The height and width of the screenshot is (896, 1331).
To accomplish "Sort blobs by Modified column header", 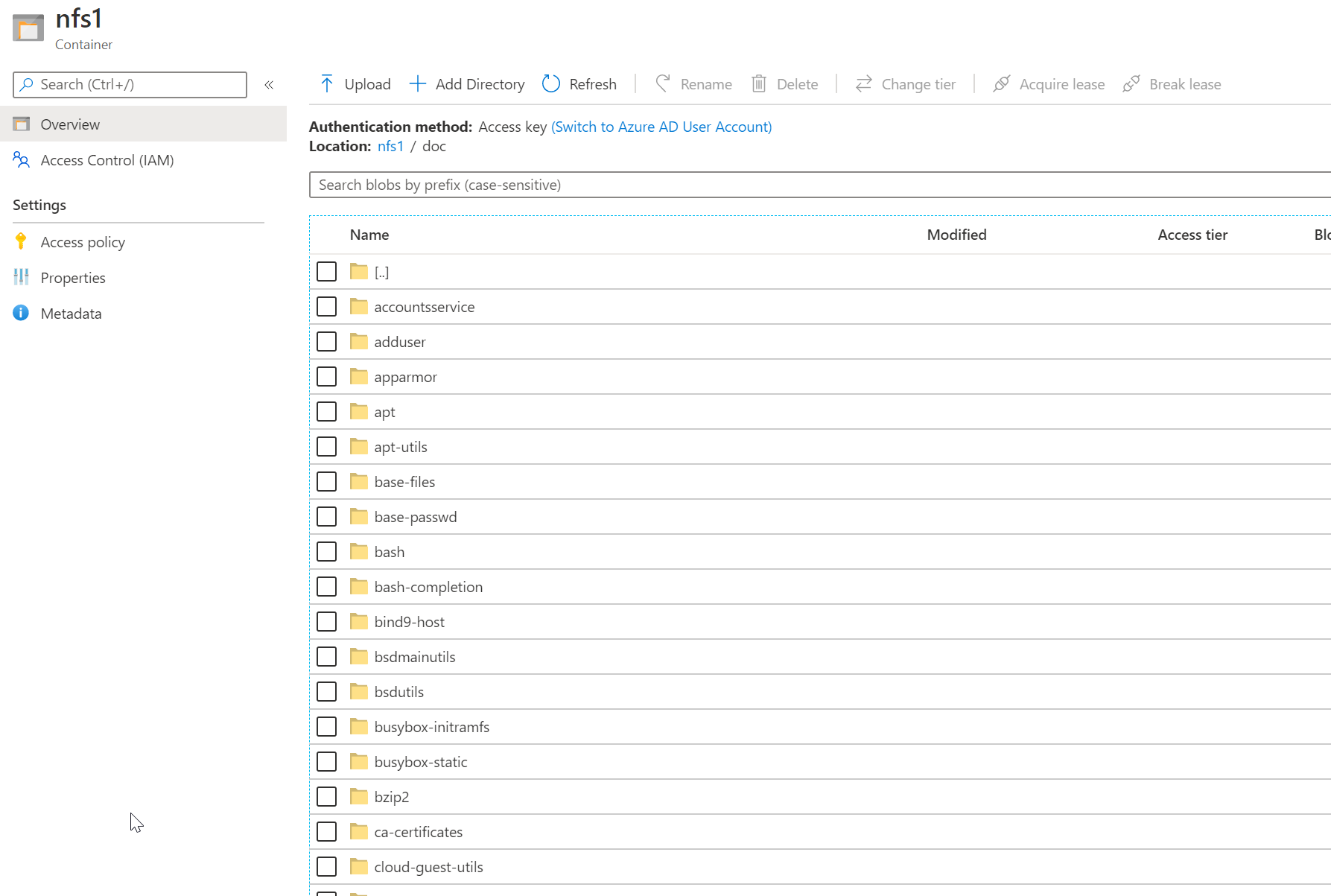I will (956, 235).
